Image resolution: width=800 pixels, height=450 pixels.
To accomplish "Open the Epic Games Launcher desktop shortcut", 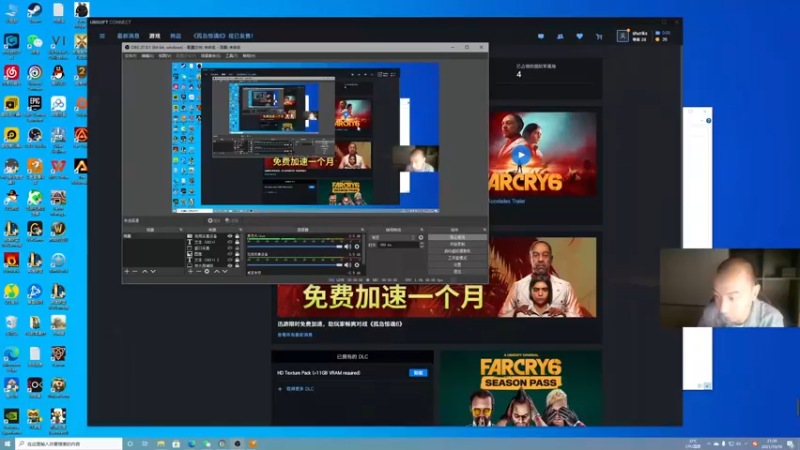I will point(35,106).
